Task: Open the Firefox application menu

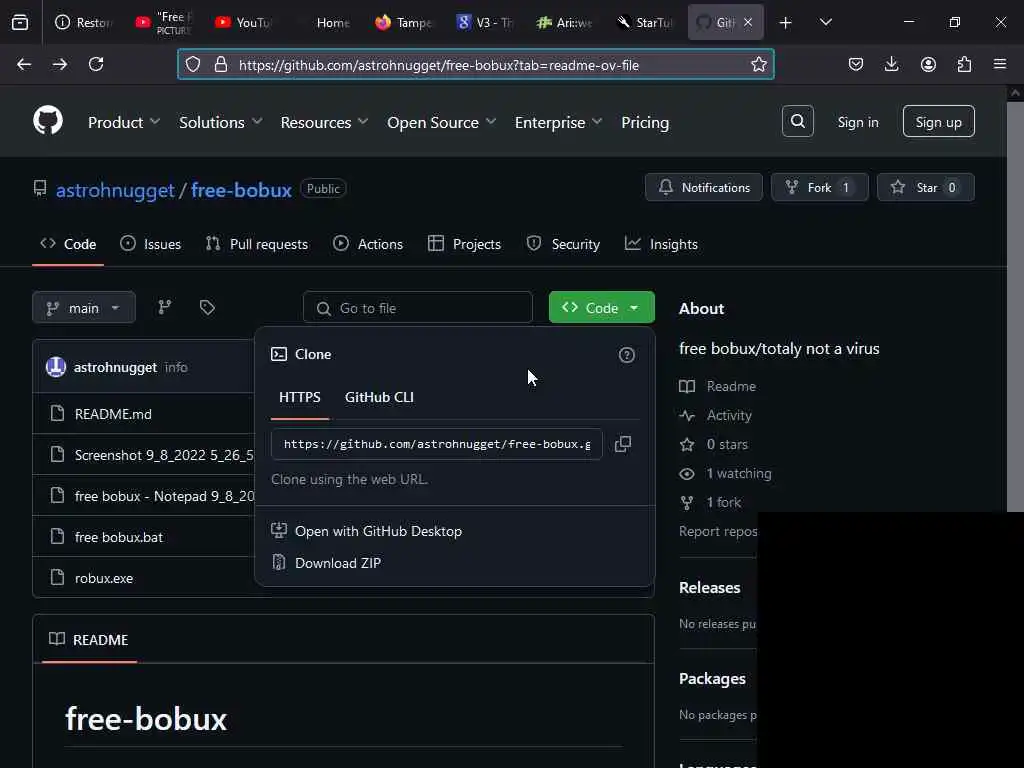Action: click(1000, 64)
